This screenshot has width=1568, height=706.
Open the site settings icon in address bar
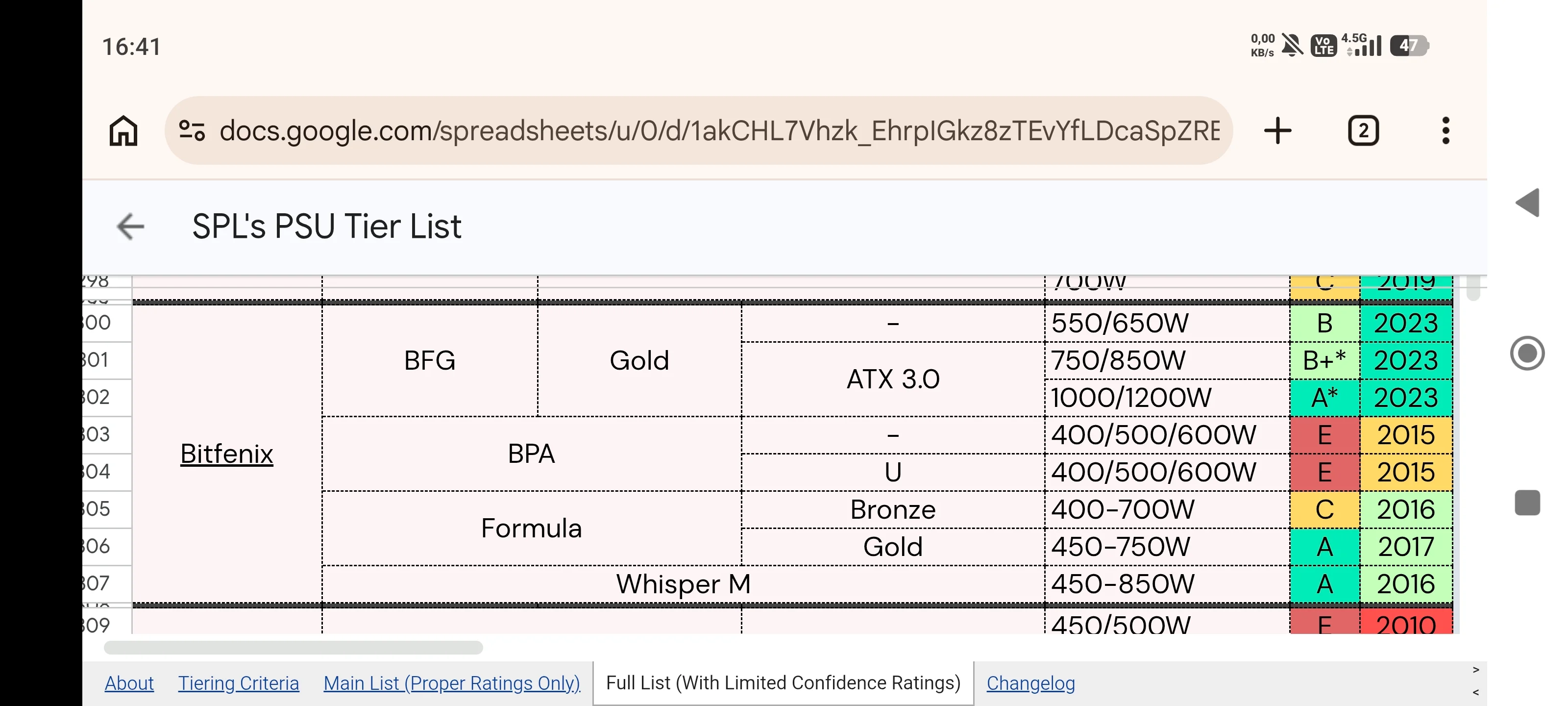click(x=192, y=130)
